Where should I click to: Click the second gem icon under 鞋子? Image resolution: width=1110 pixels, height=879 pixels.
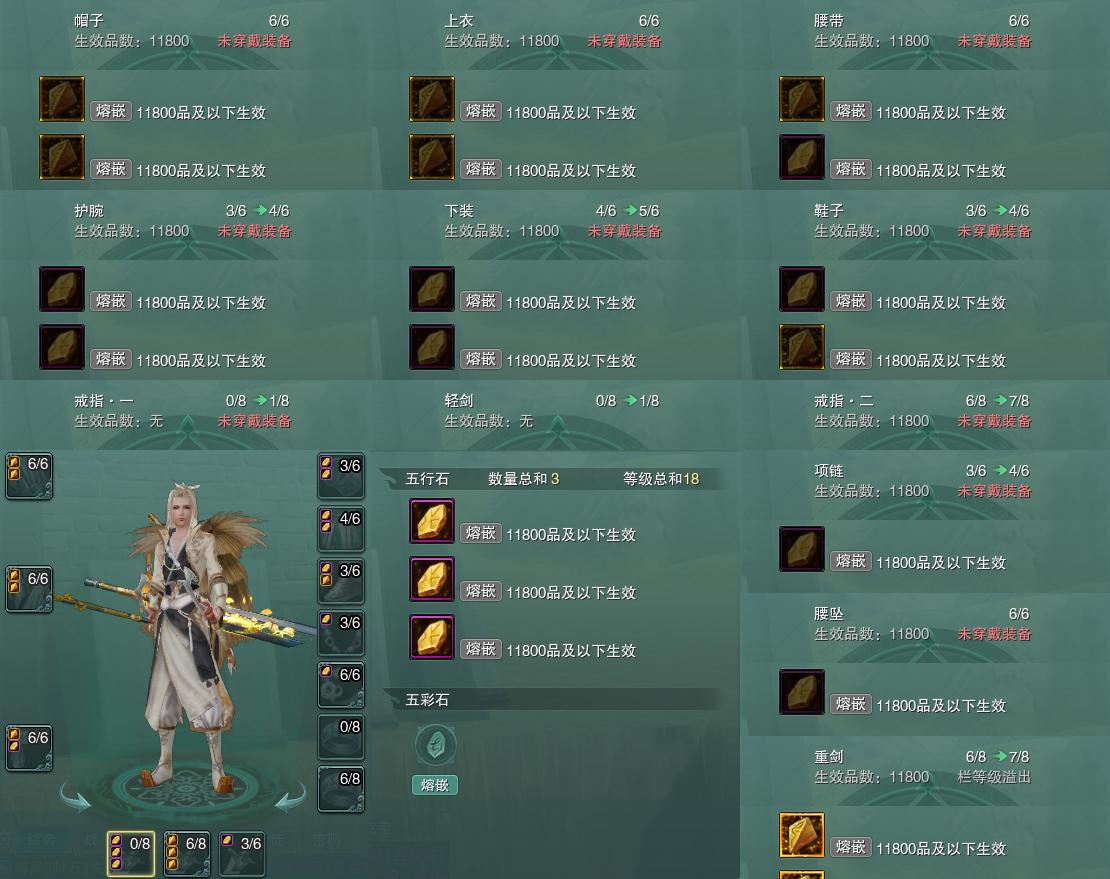(801, 347)
